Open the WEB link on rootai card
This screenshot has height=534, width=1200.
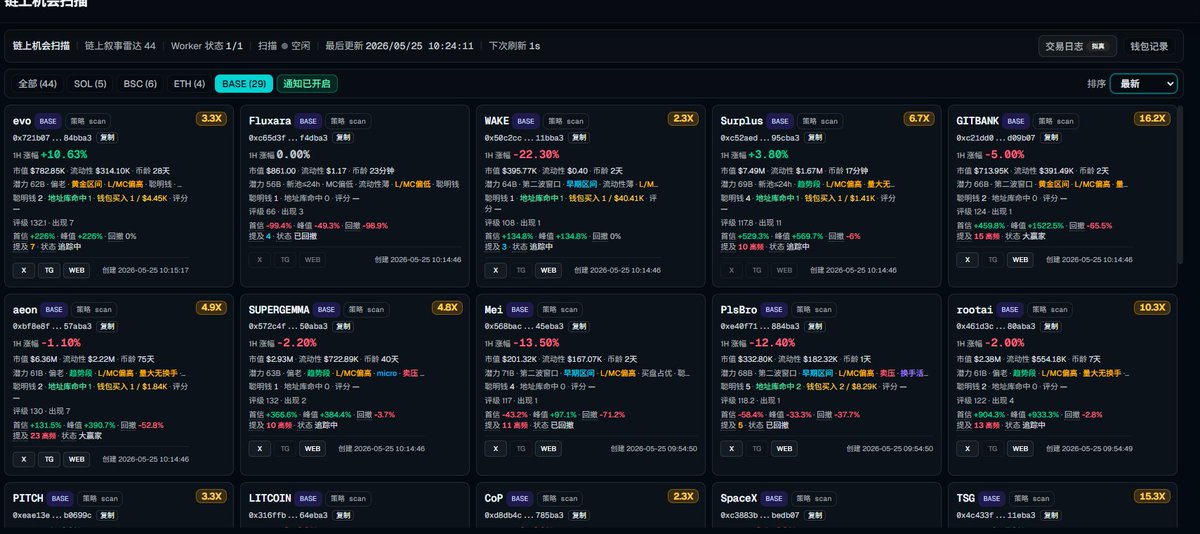(1021, 448)
